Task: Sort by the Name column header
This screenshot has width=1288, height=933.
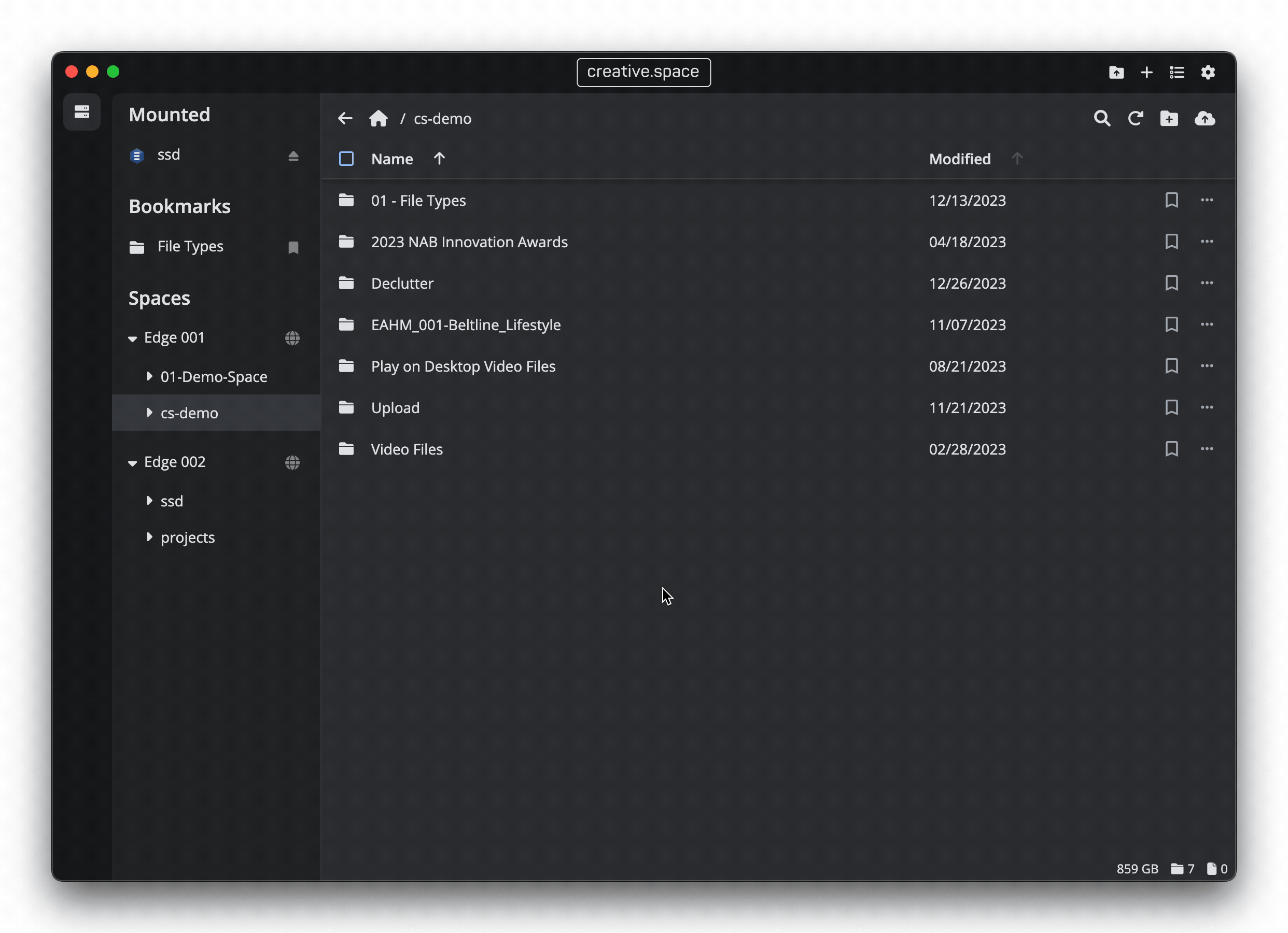Action: (x=392, y=159)
